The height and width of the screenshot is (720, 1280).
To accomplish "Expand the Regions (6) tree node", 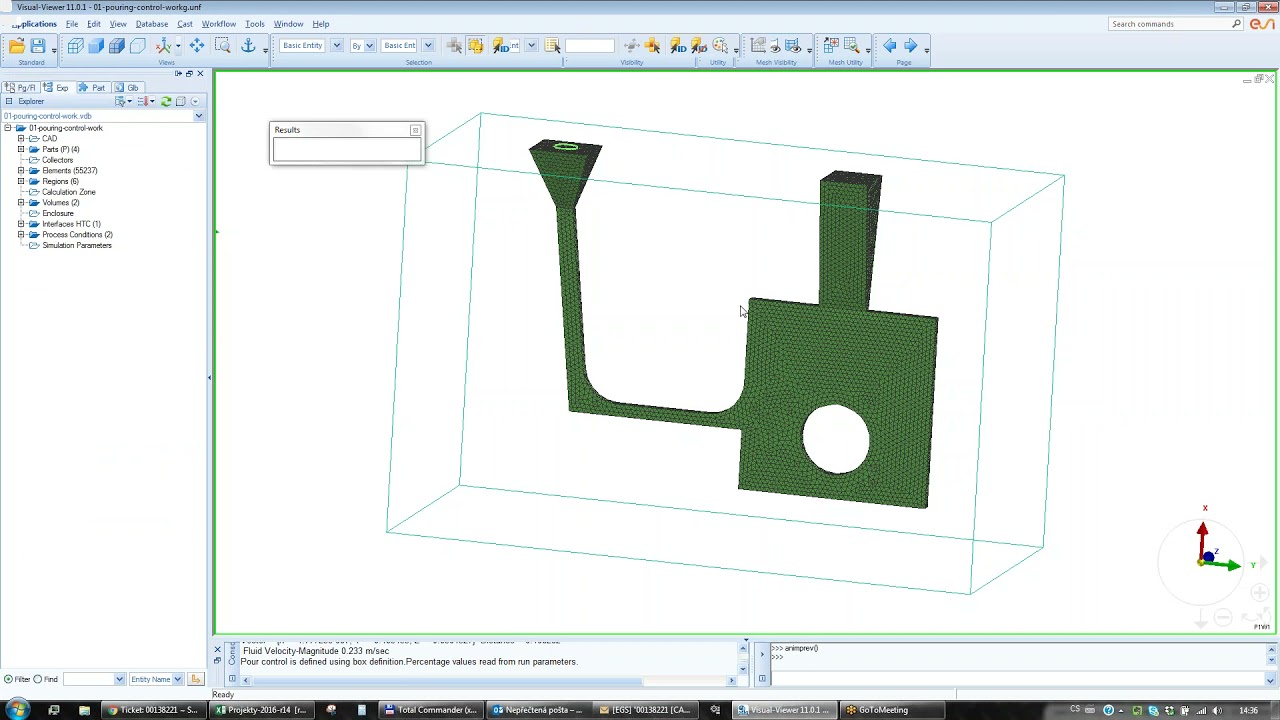I will 21,181.
